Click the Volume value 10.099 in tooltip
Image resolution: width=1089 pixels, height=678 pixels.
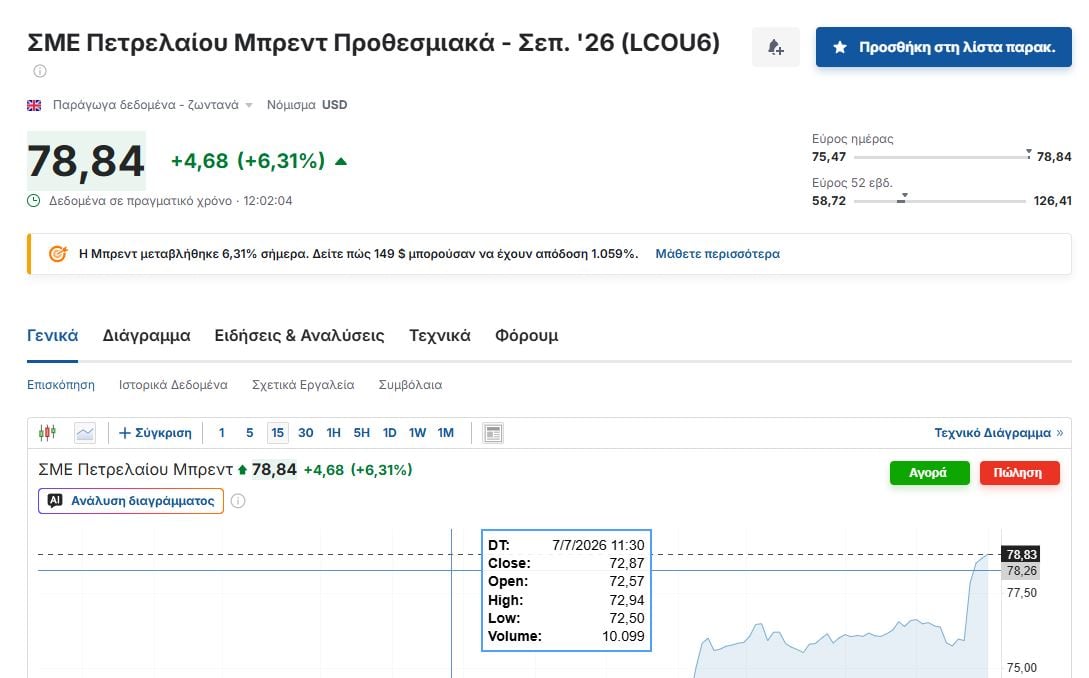pos(623,636)
